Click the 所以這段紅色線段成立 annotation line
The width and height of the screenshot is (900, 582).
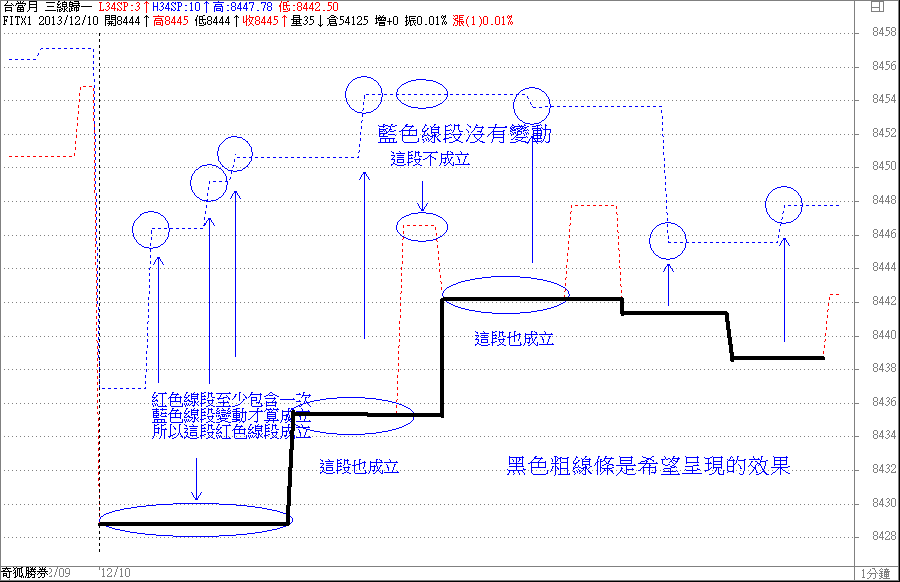coord(231,433)
